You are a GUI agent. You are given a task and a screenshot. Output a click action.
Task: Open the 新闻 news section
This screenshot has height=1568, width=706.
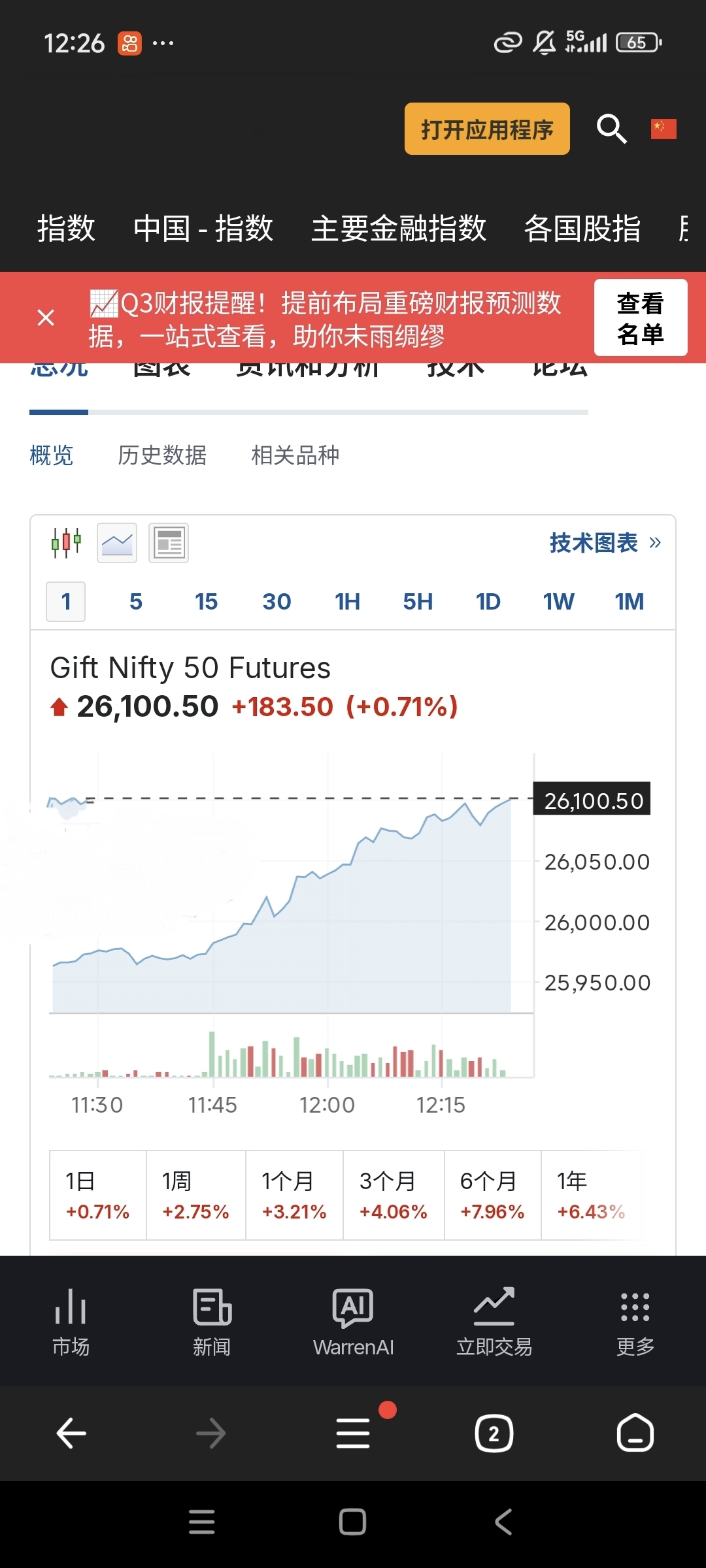click(212, 1321)
